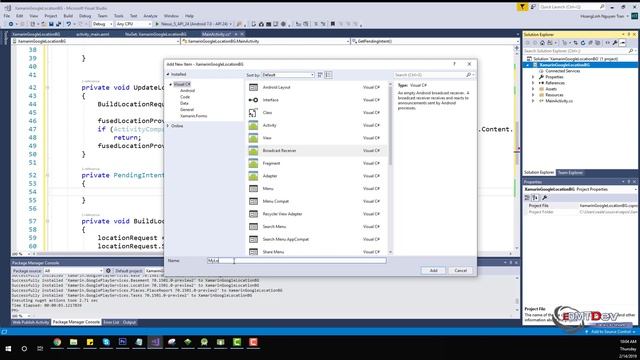The width and height of the screenshot is (640, 360).
Task: Open the Any CPU platform dropdown
Action: 133,24
